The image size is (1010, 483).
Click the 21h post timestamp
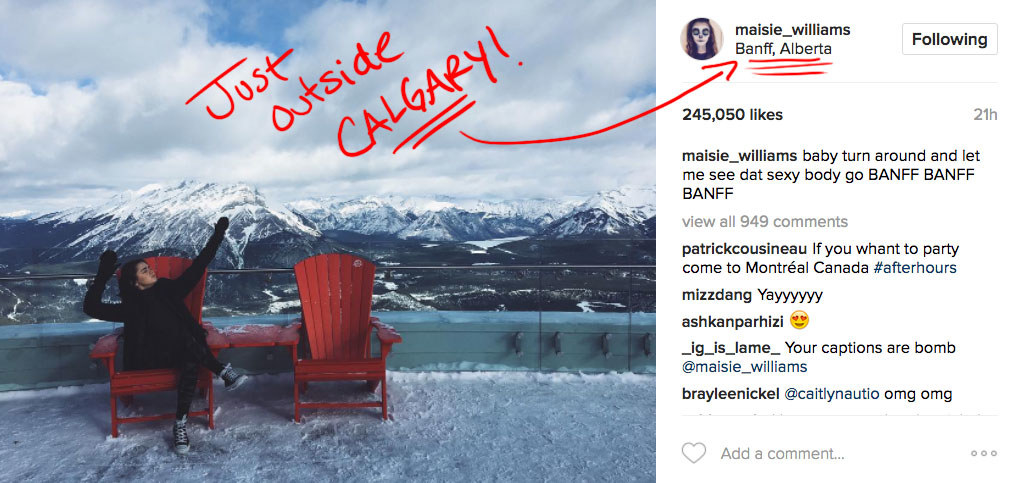click(985, 115)
